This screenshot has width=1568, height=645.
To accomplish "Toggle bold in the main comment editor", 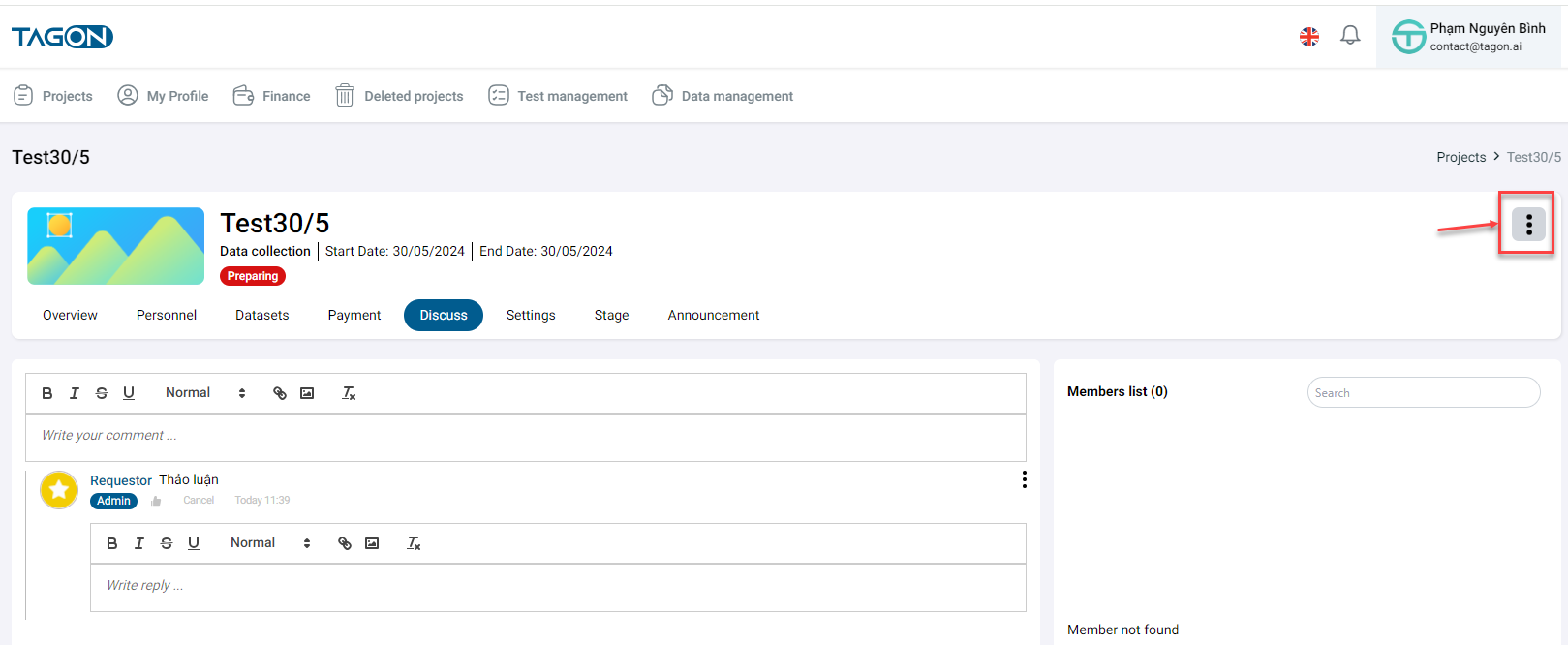I will [47, 393].
